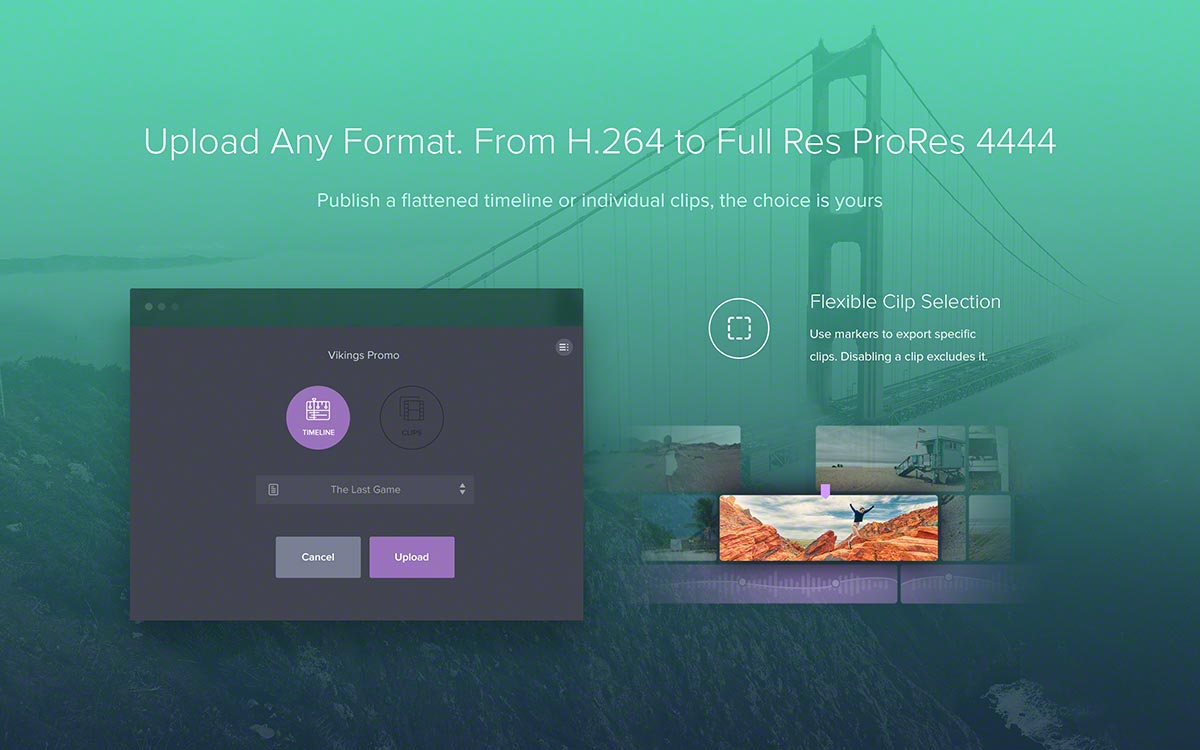Click the 'Use markers to export' description

899,345
